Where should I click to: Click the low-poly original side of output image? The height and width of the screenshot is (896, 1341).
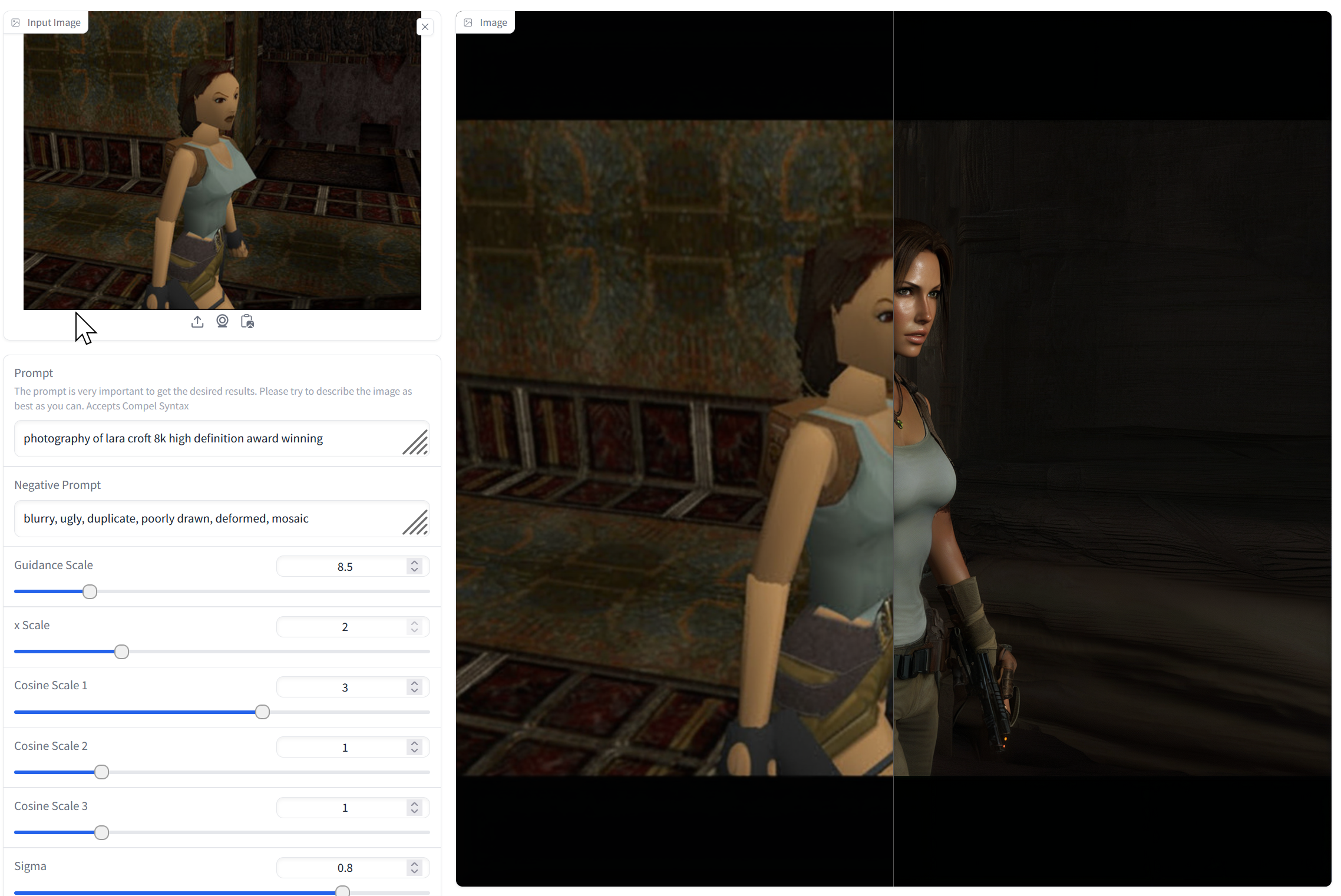point(675,448)
